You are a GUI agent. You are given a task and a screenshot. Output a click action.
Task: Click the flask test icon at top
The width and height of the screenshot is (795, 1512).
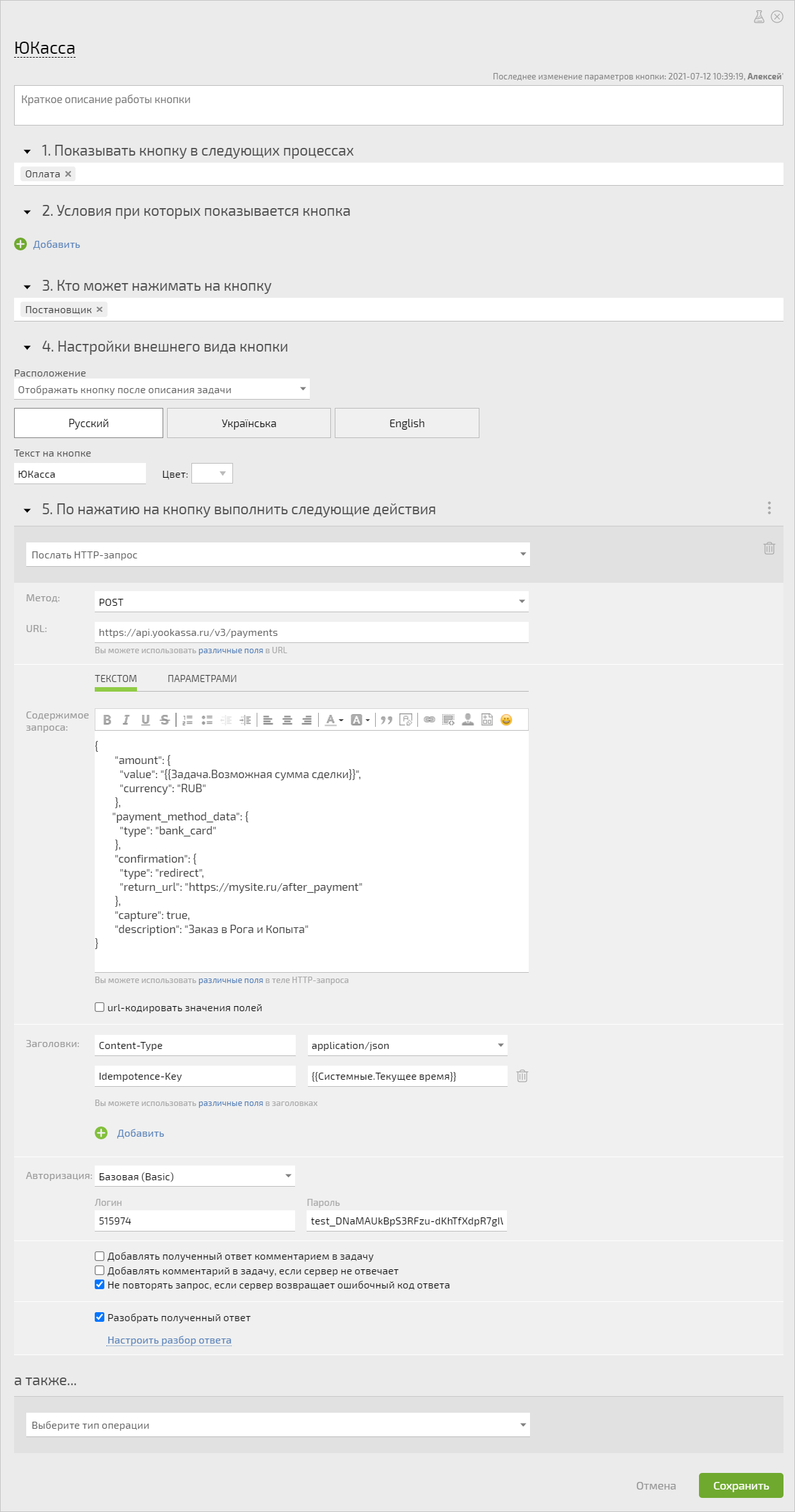tap(759, 17)
